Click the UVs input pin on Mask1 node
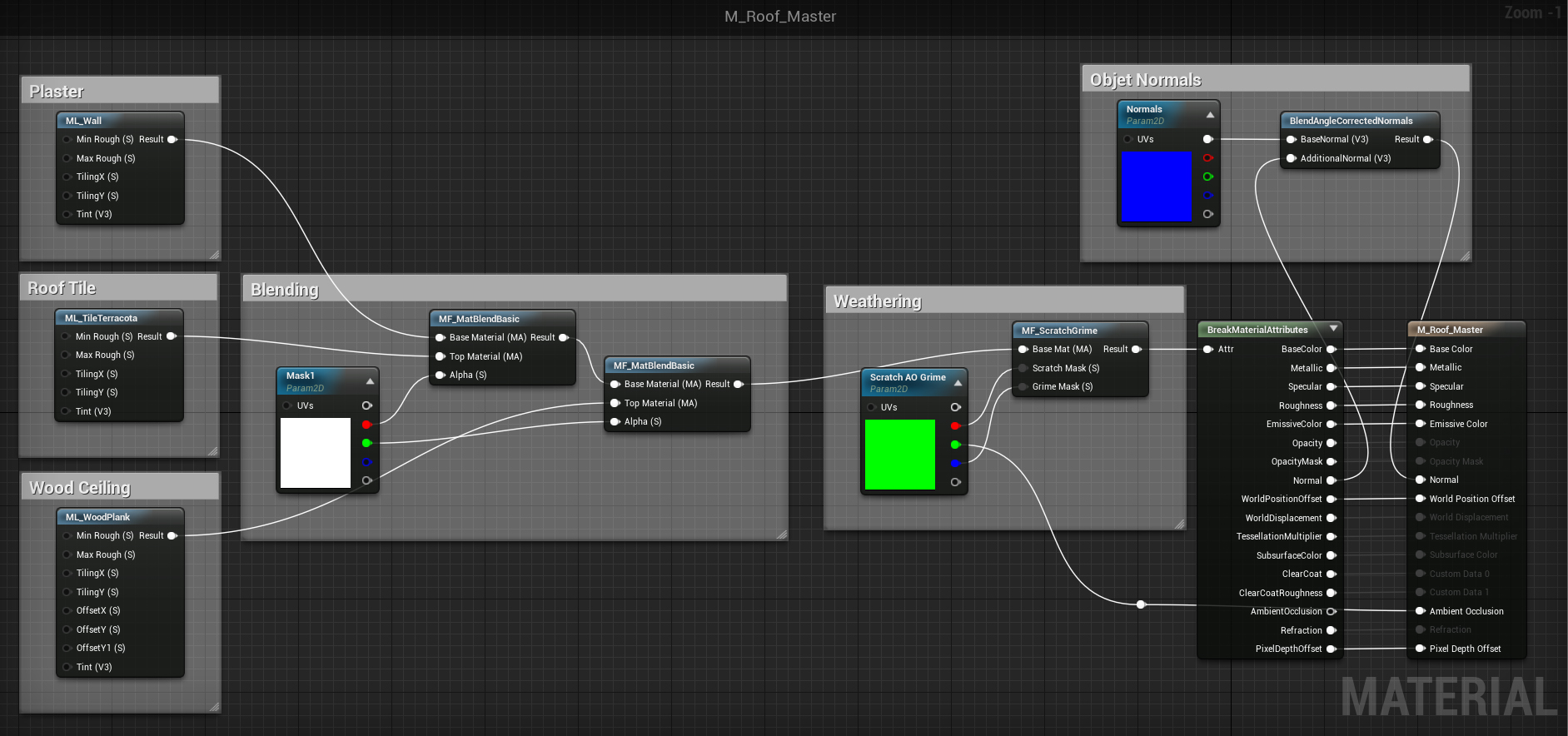This screenshot has width=1568, height=736. point(287,405)
